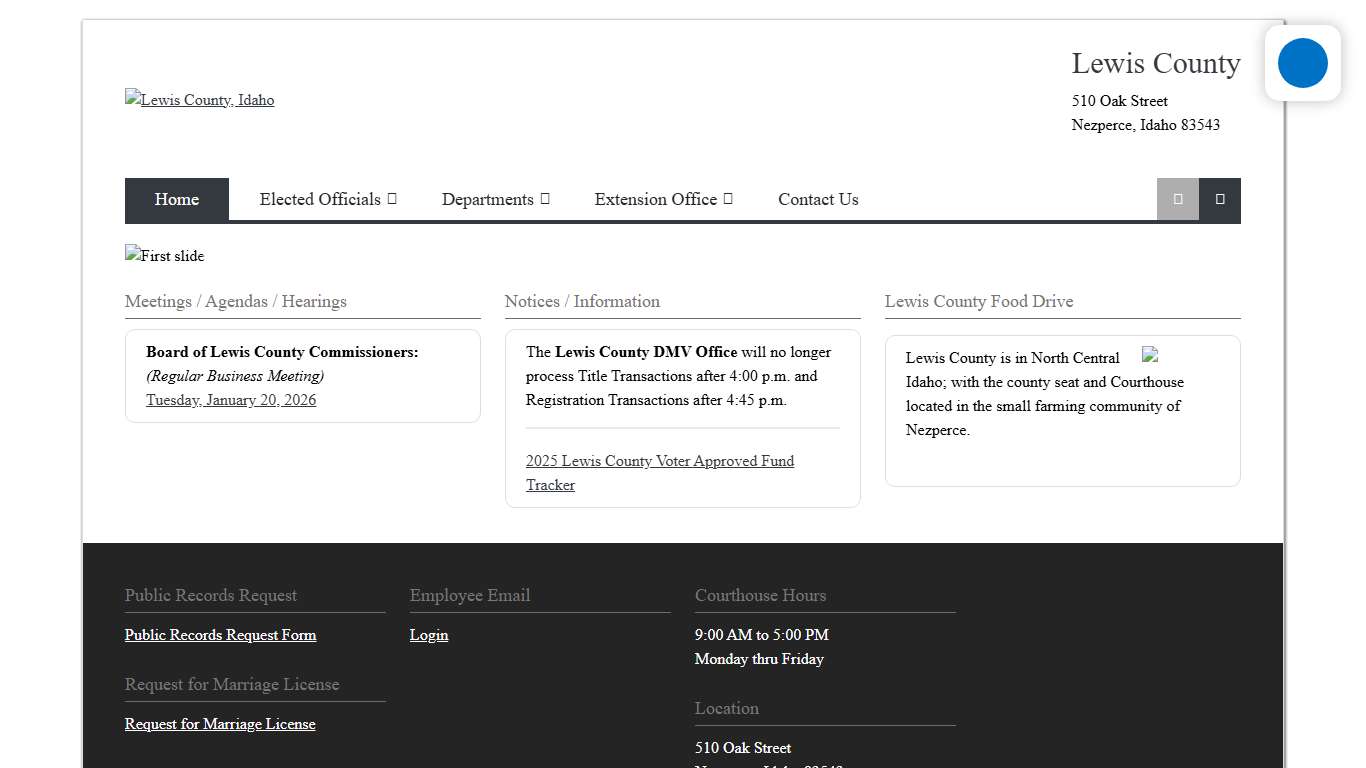Click the Lewis County Food Drive heading

[x=978, y=301]
